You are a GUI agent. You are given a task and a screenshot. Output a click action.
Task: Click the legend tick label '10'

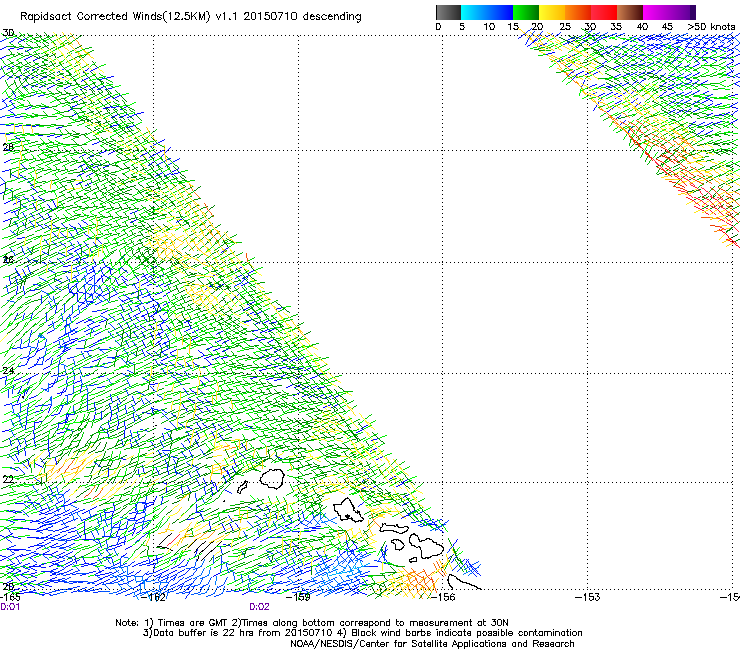coord(489,27)
